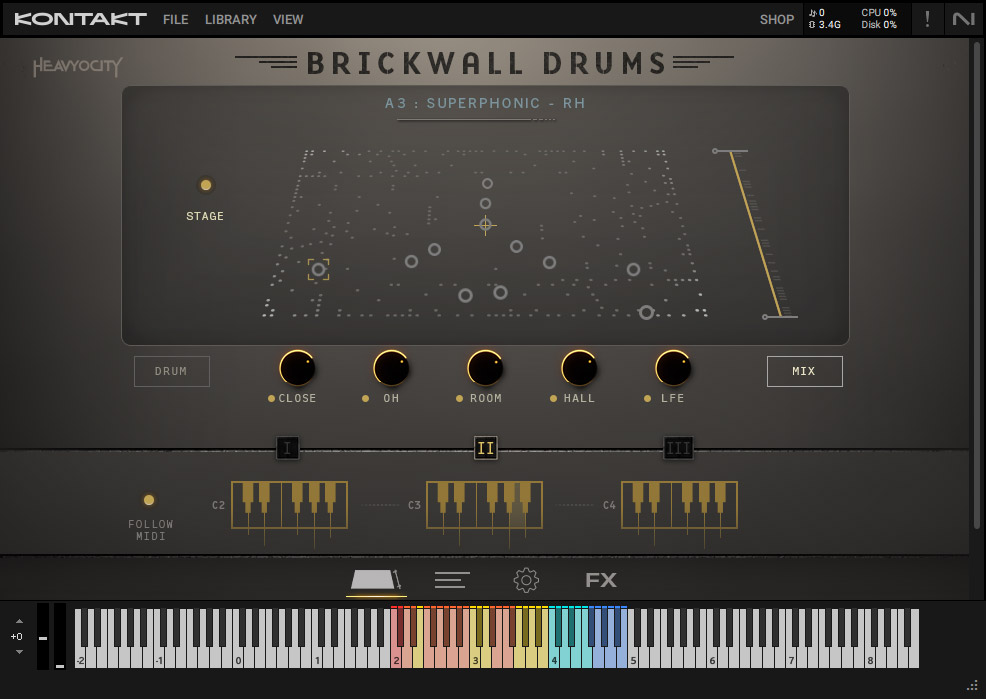This screenshot has height=699, width=986.
Task: Select the topmost drum circle on stage
Action: coord(487,184)
